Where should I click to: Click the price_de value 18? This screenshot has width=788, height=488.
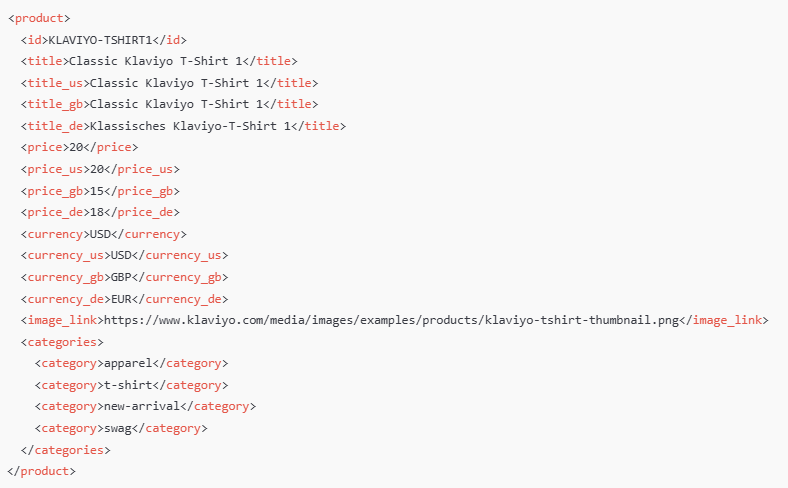coord(97,212)
